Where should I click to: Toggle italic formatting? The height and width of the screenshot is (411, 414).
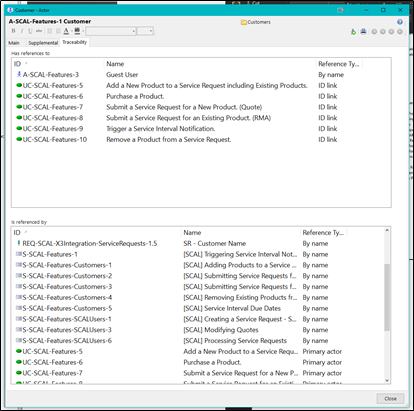coord(22,31)
